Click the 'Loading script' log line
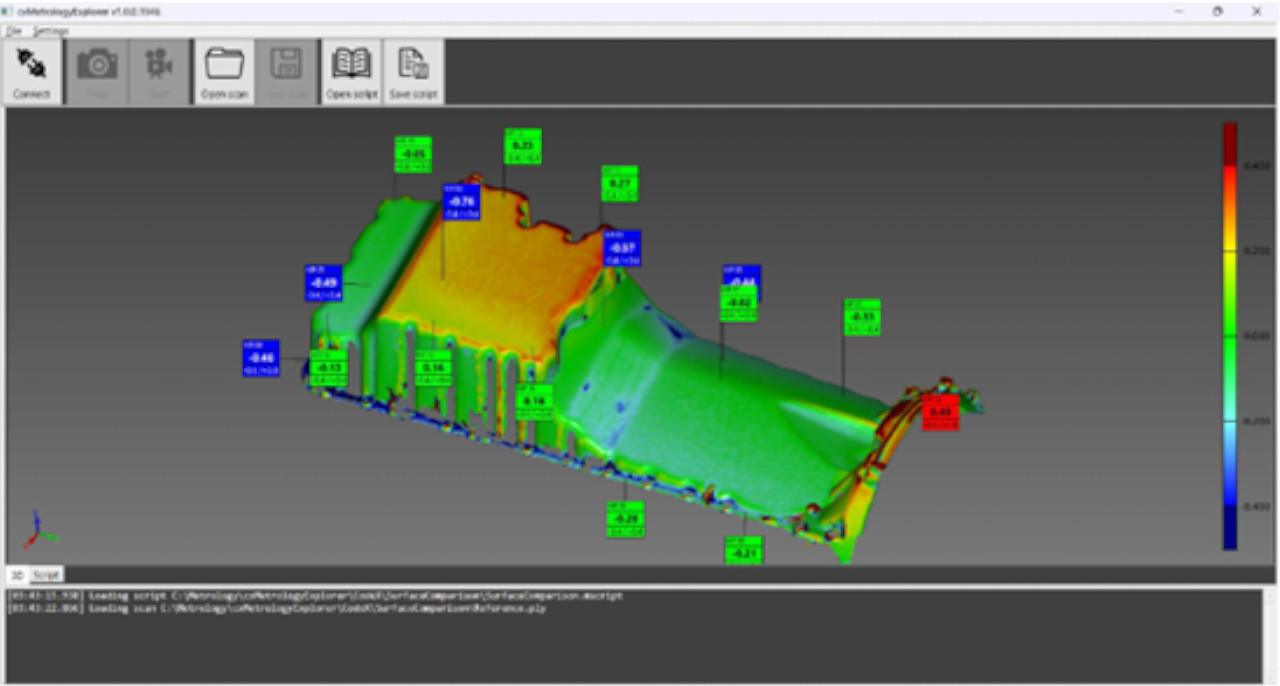 (316, 596)
